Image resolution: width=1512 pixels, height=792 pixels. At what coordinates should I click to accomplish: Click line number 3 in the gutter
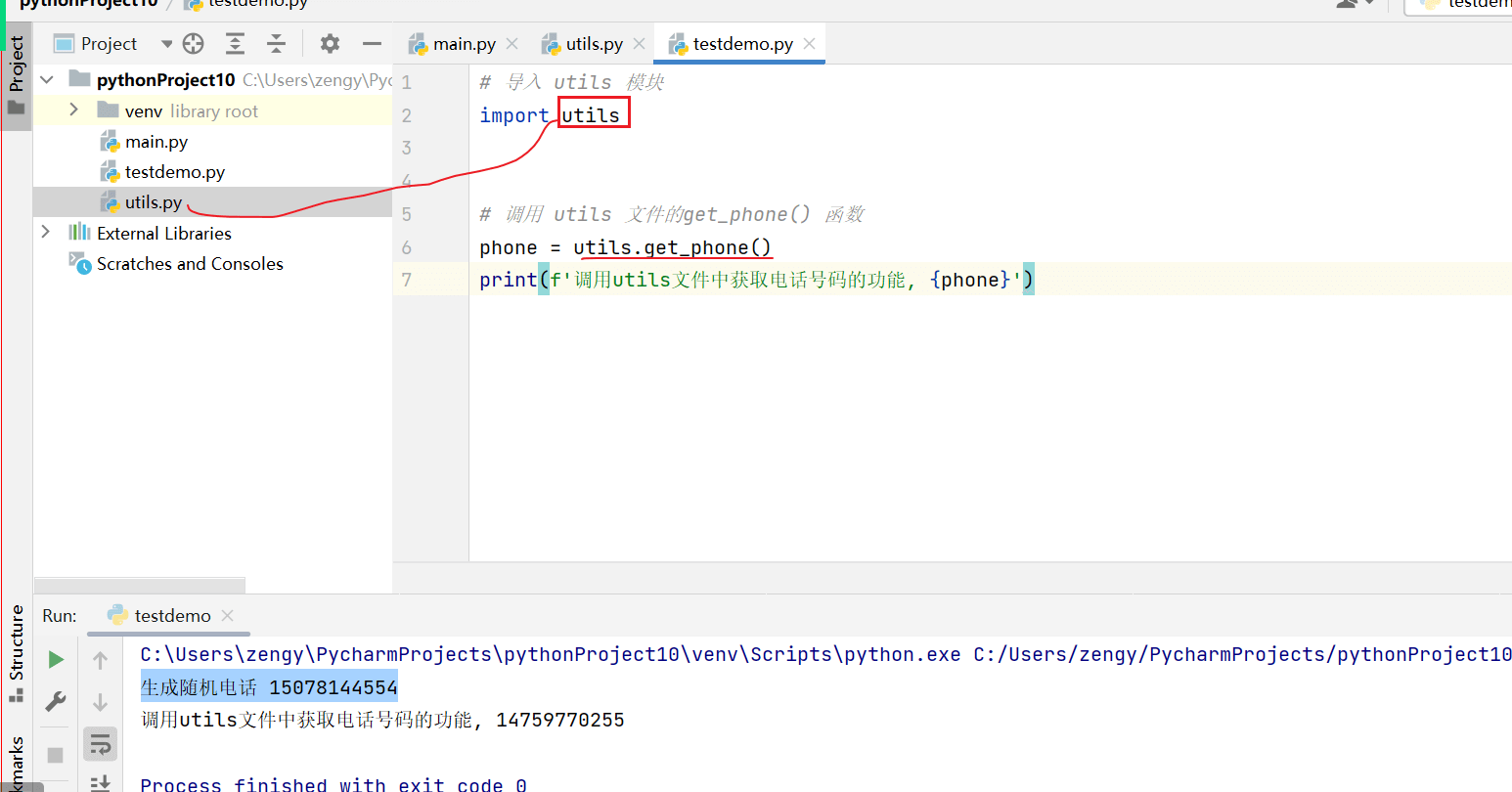pyautogui.click(x=407, y=148)
